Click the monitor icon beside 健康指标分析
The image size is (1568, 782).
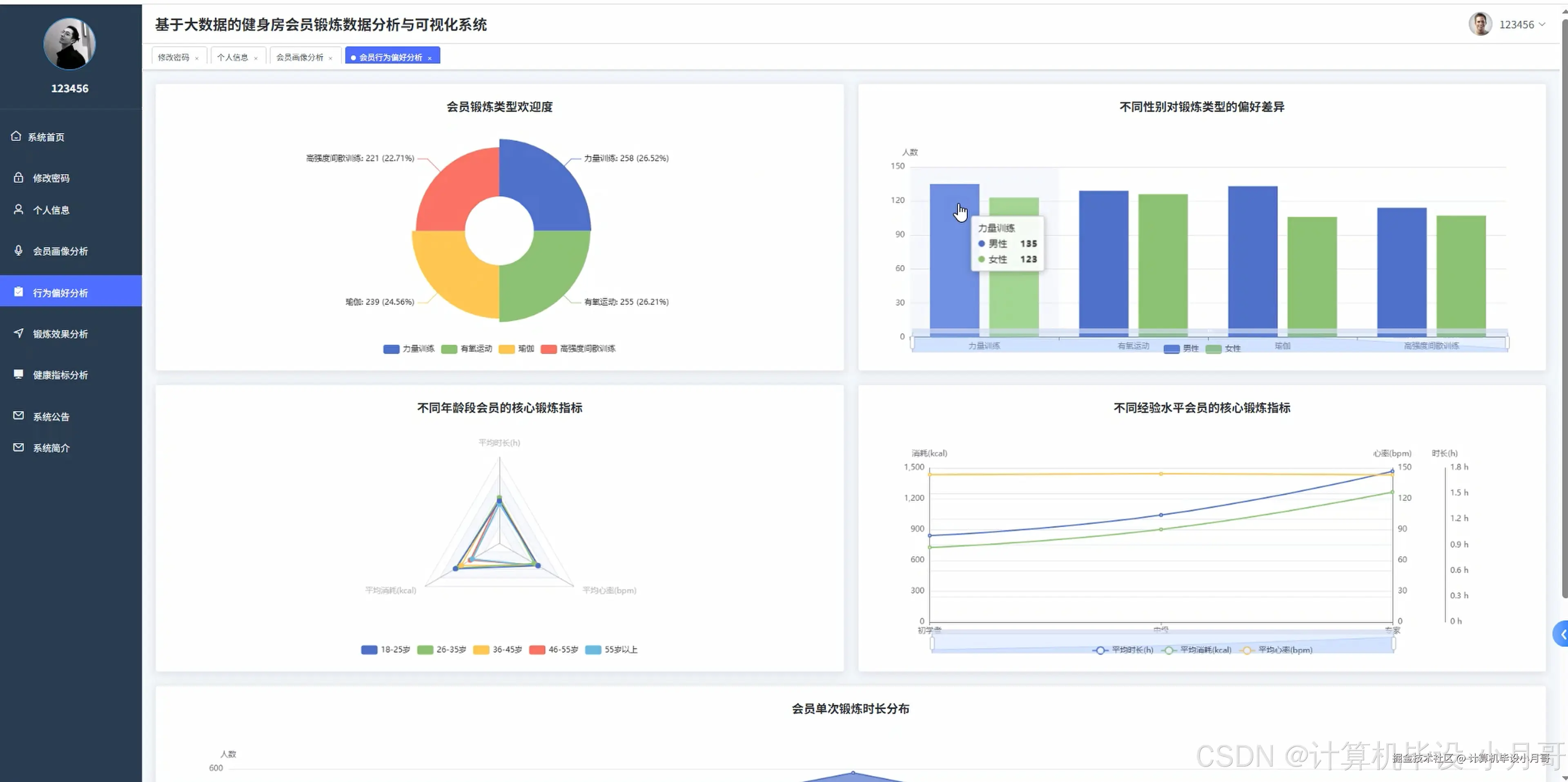[x=18, y=374]
